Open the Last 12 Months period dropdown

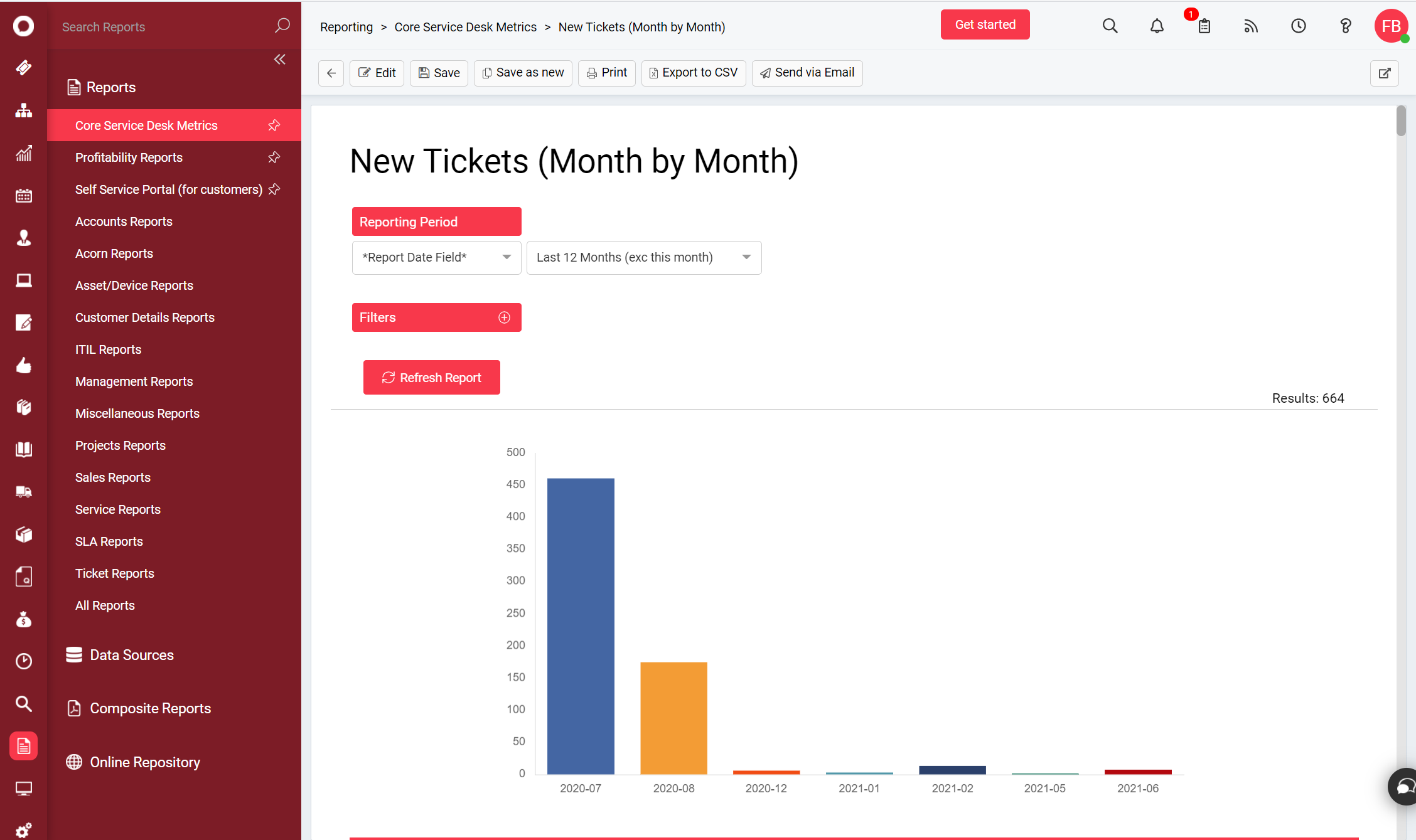pyautogui.click(x=643, y=258)
